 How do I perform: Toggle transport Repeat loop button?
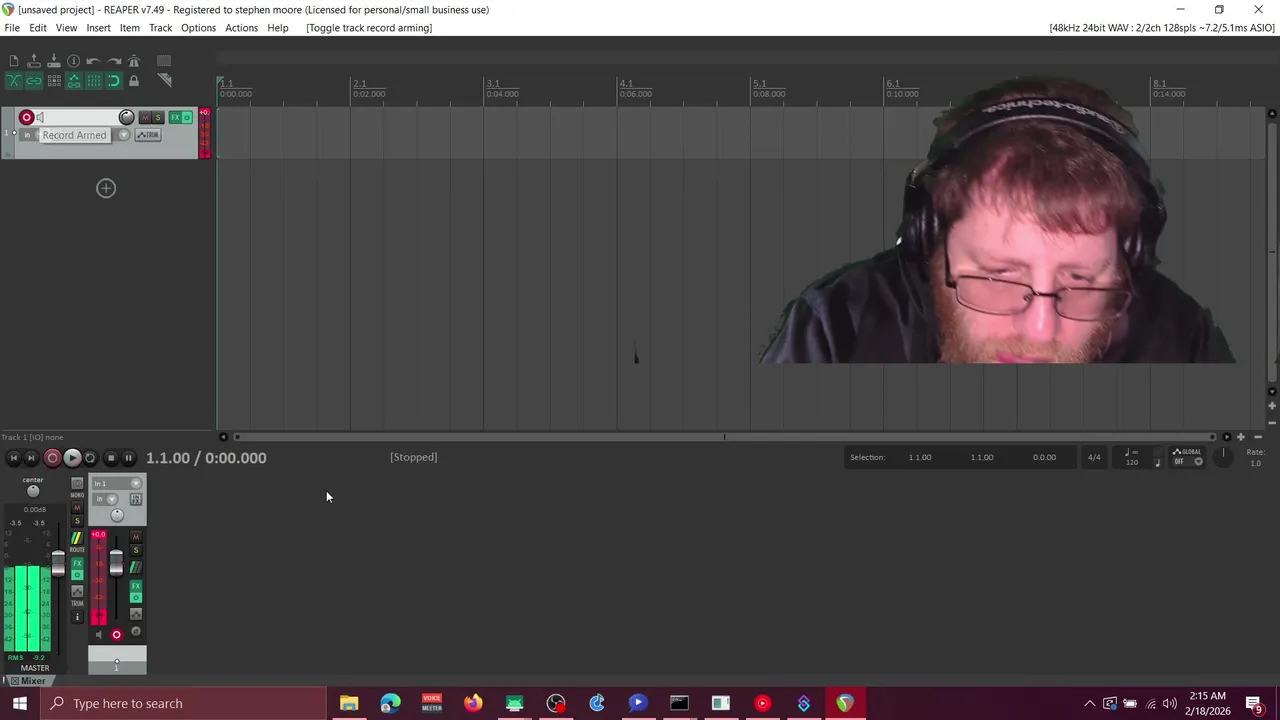click(90, 458)
